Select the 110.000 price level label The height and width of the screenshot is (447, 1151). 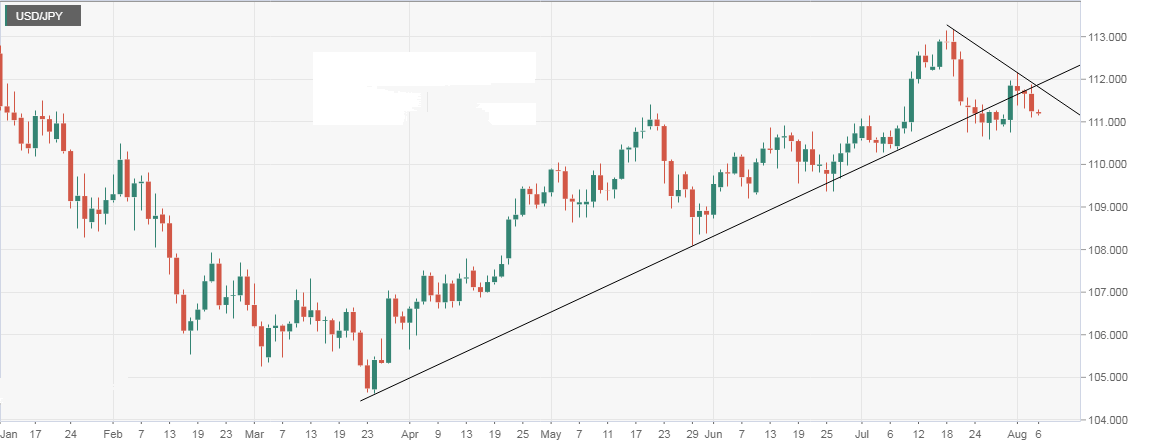pos(1112,164)
